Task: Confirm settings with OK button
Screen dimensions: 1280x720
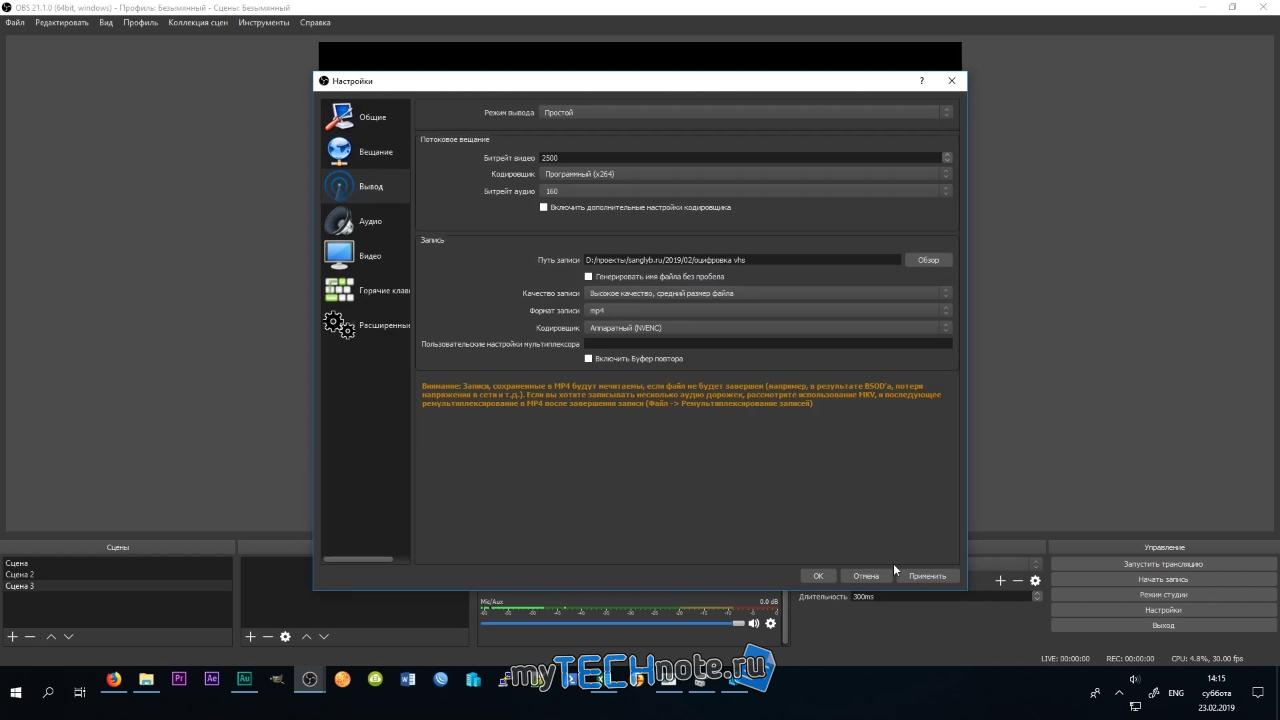Action: point(818,576)
